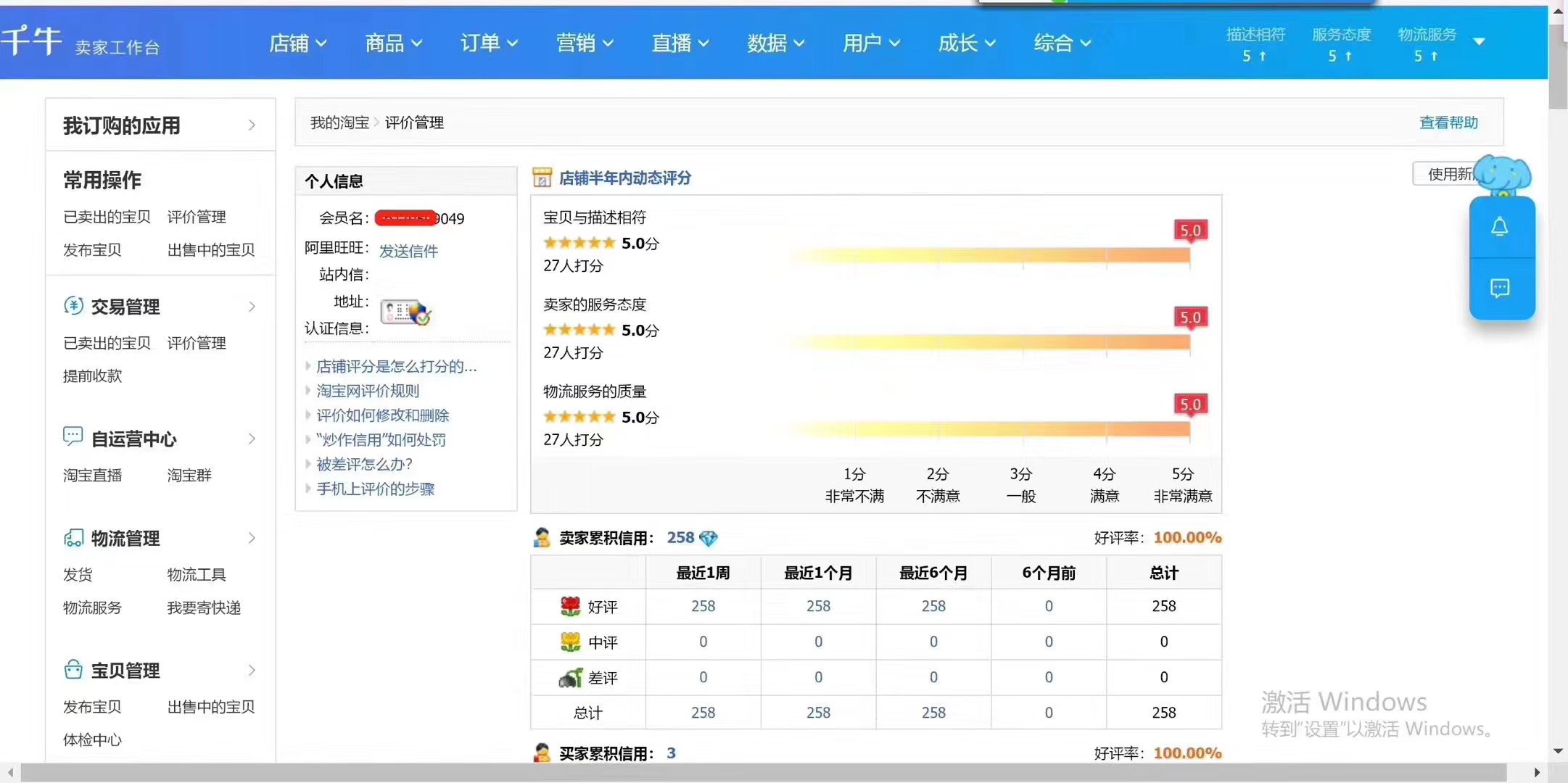Expand the 宝贝管理 chevron

pos(252,670)
